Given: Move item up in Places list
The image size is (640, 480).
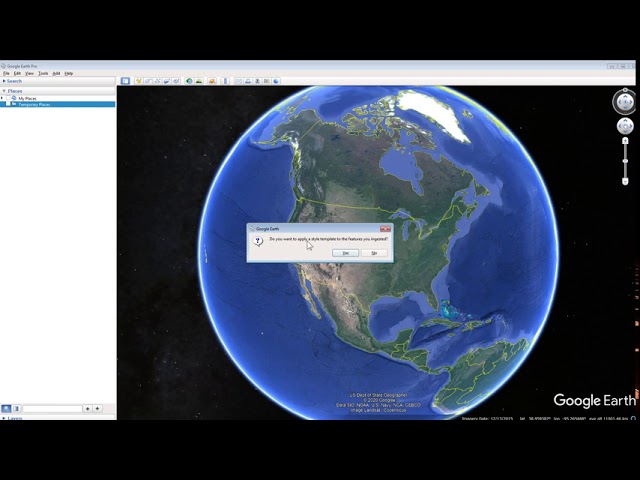Looking at the screenshot, I should click(x=87, y=409).
